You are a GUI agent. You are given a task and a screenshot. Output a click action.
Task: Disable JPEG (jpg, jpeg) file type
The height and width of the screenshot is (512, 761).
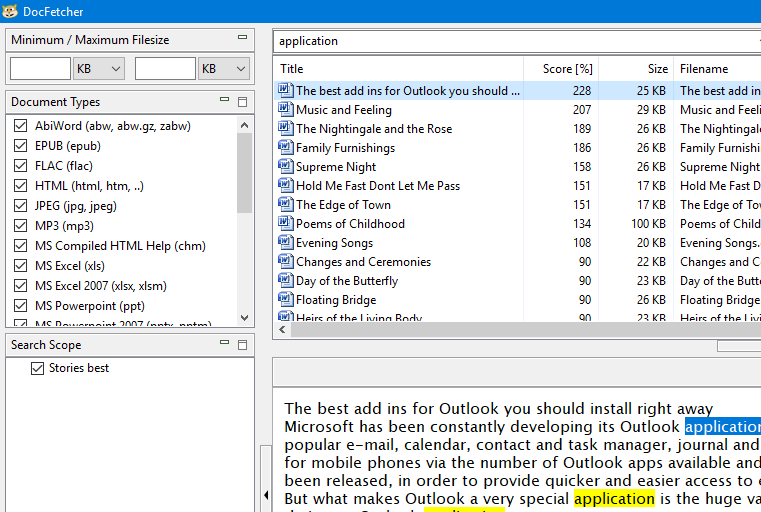coord(20,206)
